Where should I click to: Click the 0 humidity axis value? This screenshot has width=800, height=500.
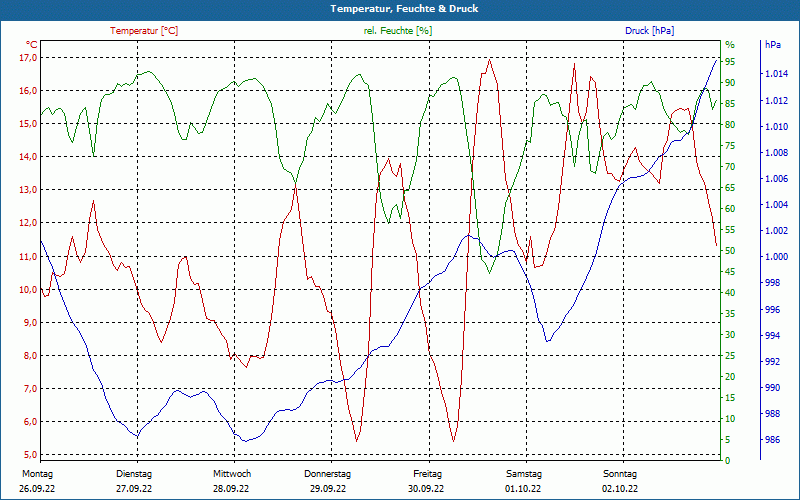pyautogui.click(x=728, y=461)
